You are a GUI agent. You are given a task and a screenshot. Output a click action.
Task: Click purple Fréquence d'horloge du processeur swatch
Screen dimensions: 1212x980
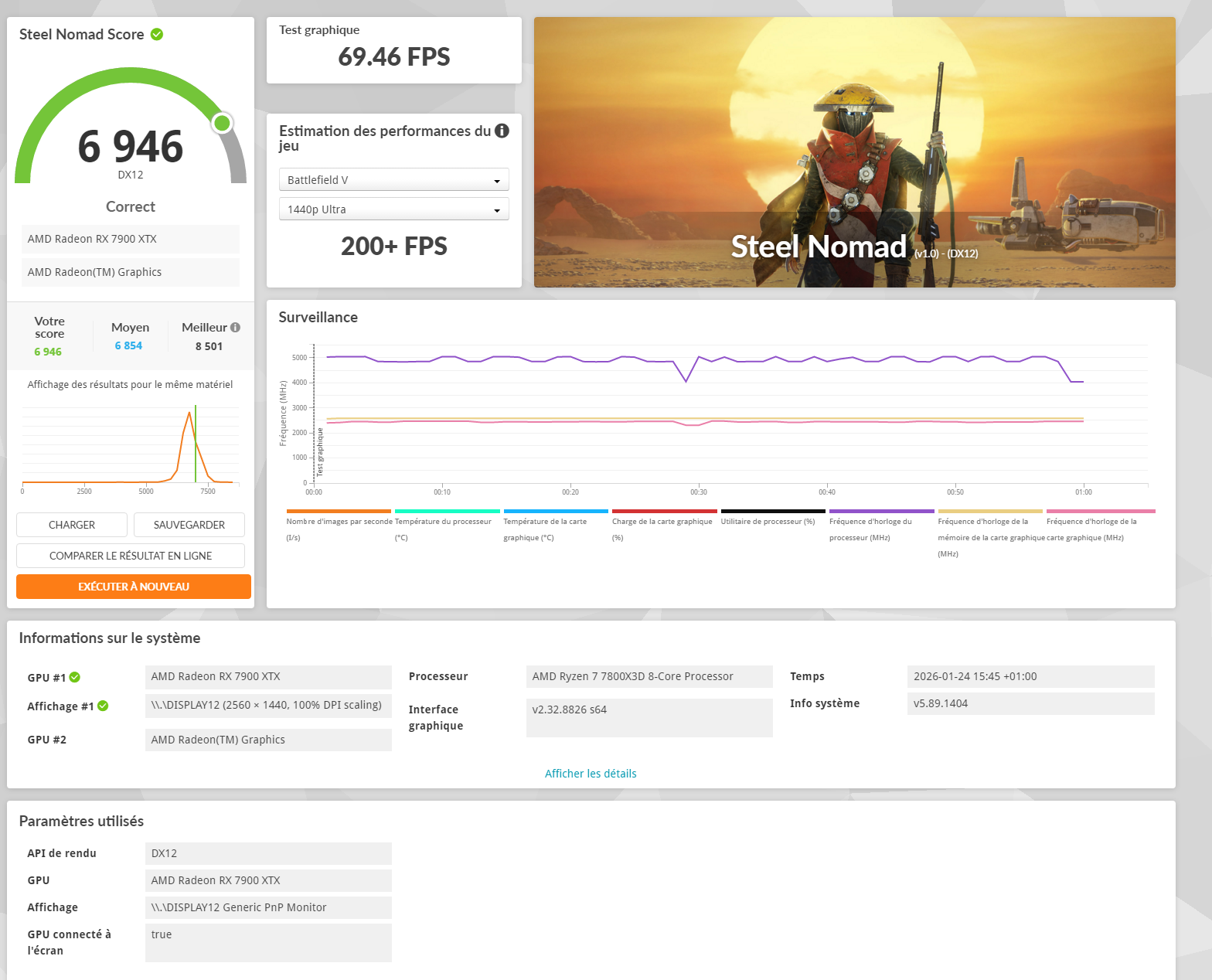click(881, 512)
